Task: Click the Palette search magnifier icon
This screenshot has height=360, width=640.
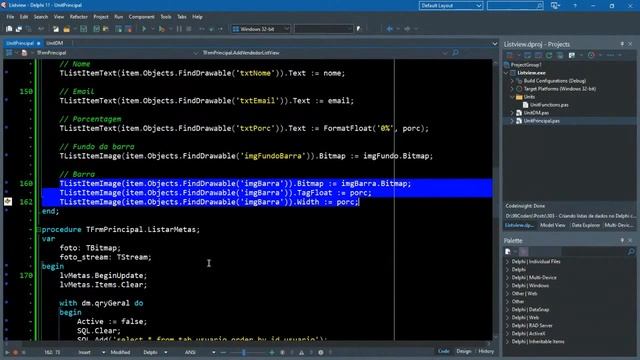Action: (x=631, y=251)
